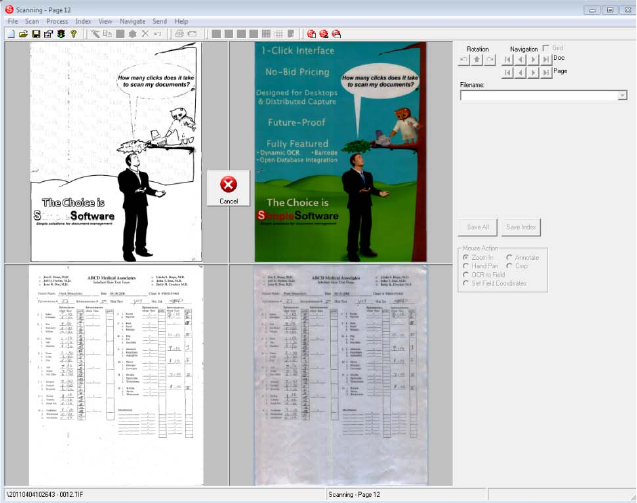Screen dimensions: 637x503
Task: Go to next document in Doc navigation
Action: pos(533,60)
